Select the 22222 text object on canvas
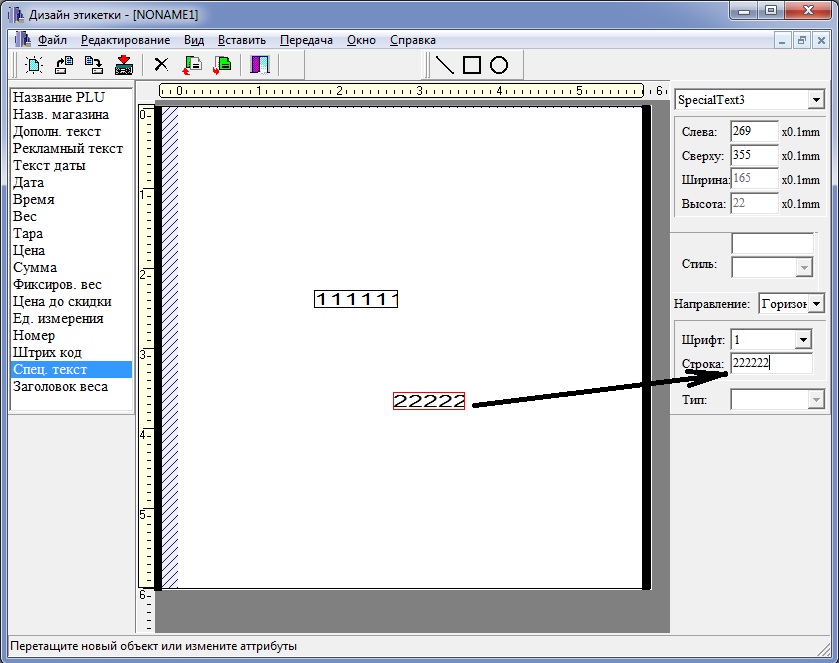This screenshot has height=663, width=839. 429,401
